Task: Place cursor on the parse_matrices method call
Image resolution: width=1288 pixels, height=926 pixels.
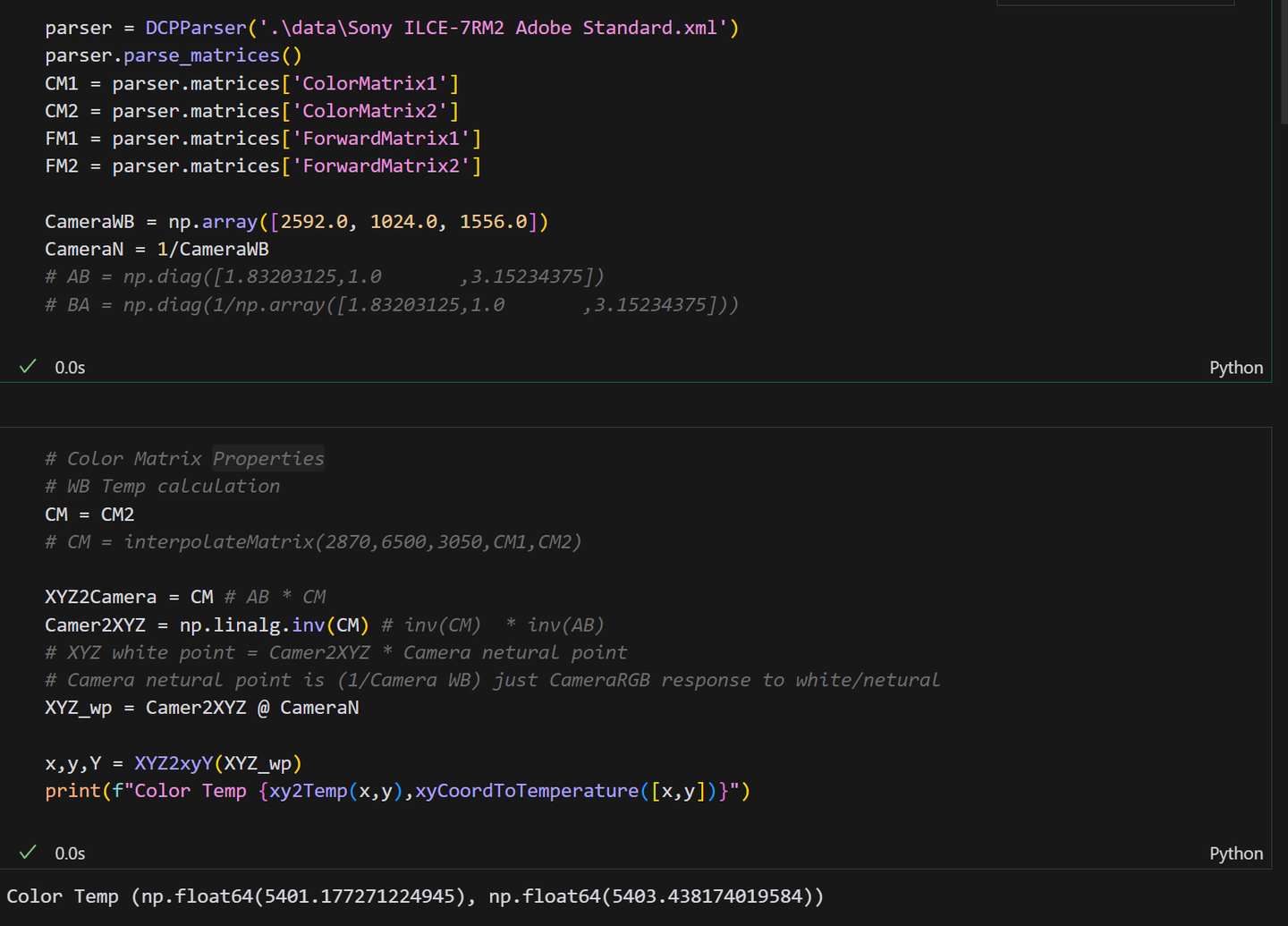Action: 201,55
